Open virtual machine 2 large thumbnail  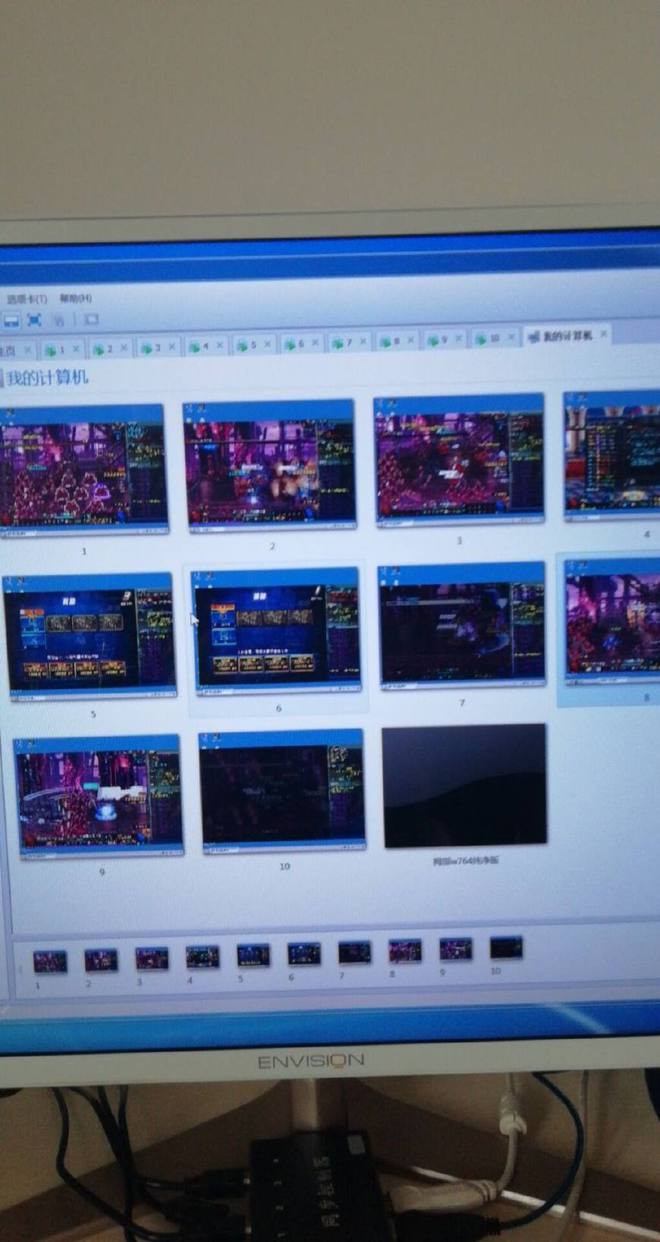[x=269, y=464]
